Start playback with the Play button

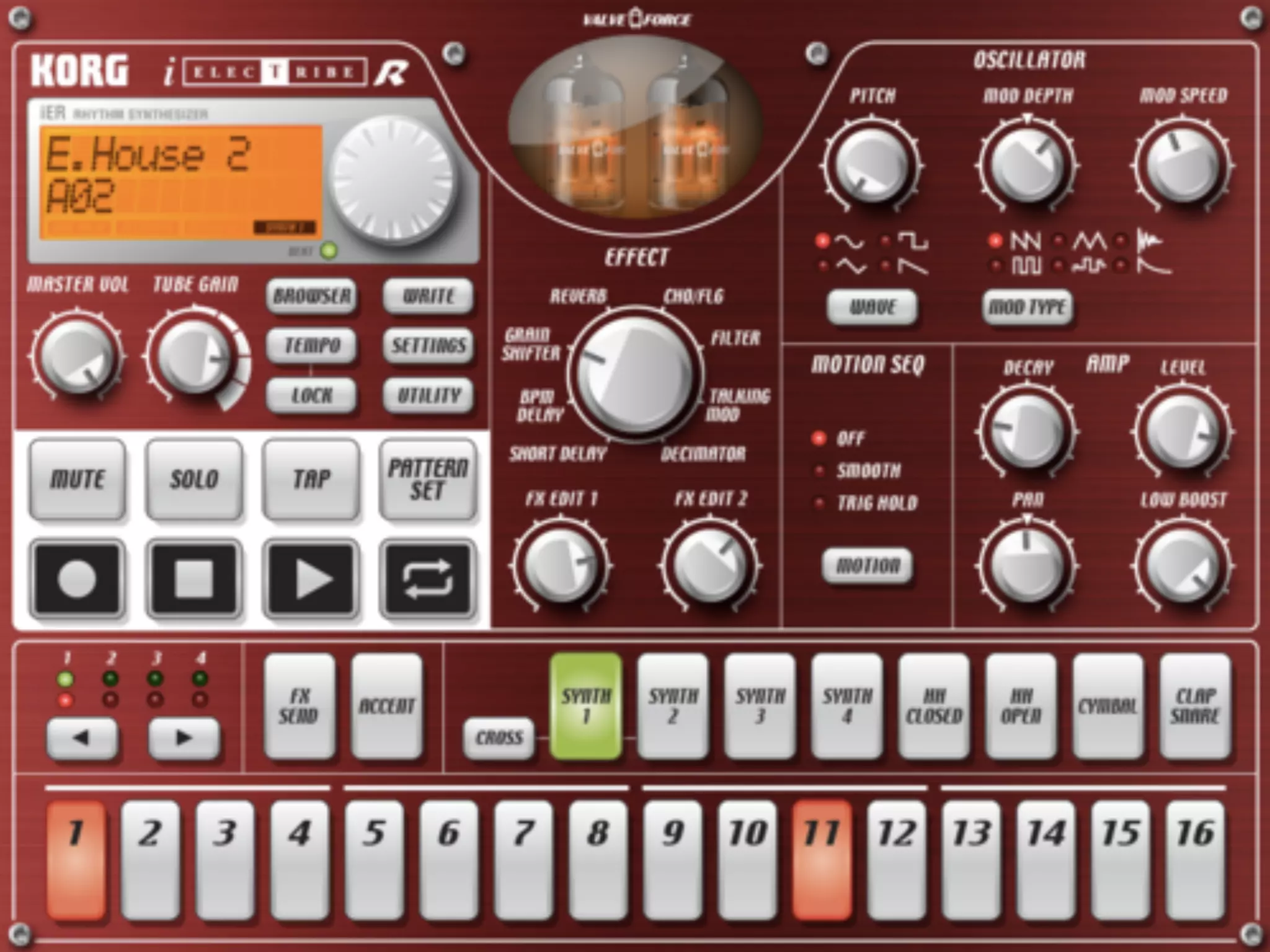coord(311,579)
